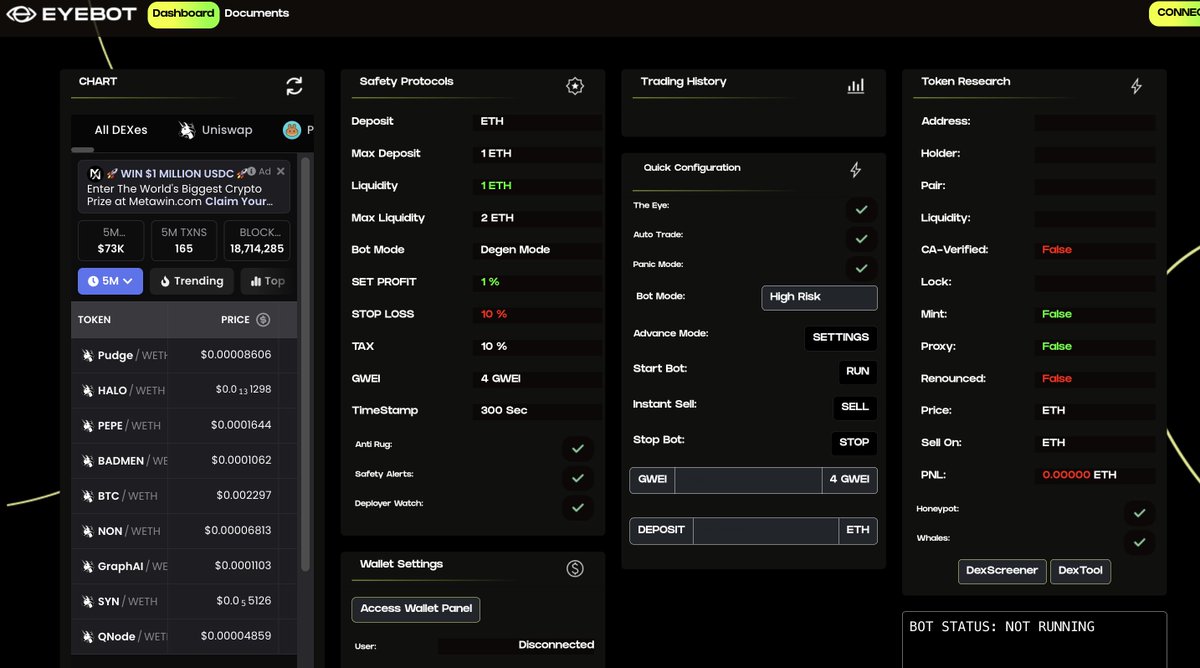The width and height of the screenshot is (1200, 668).
Task: Click the Token Research Address field
Action: click(1094, 122)
